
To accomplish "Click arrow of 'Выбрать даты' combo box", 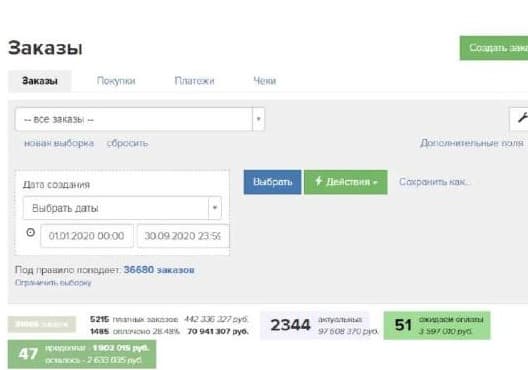I will click(215, 208).
